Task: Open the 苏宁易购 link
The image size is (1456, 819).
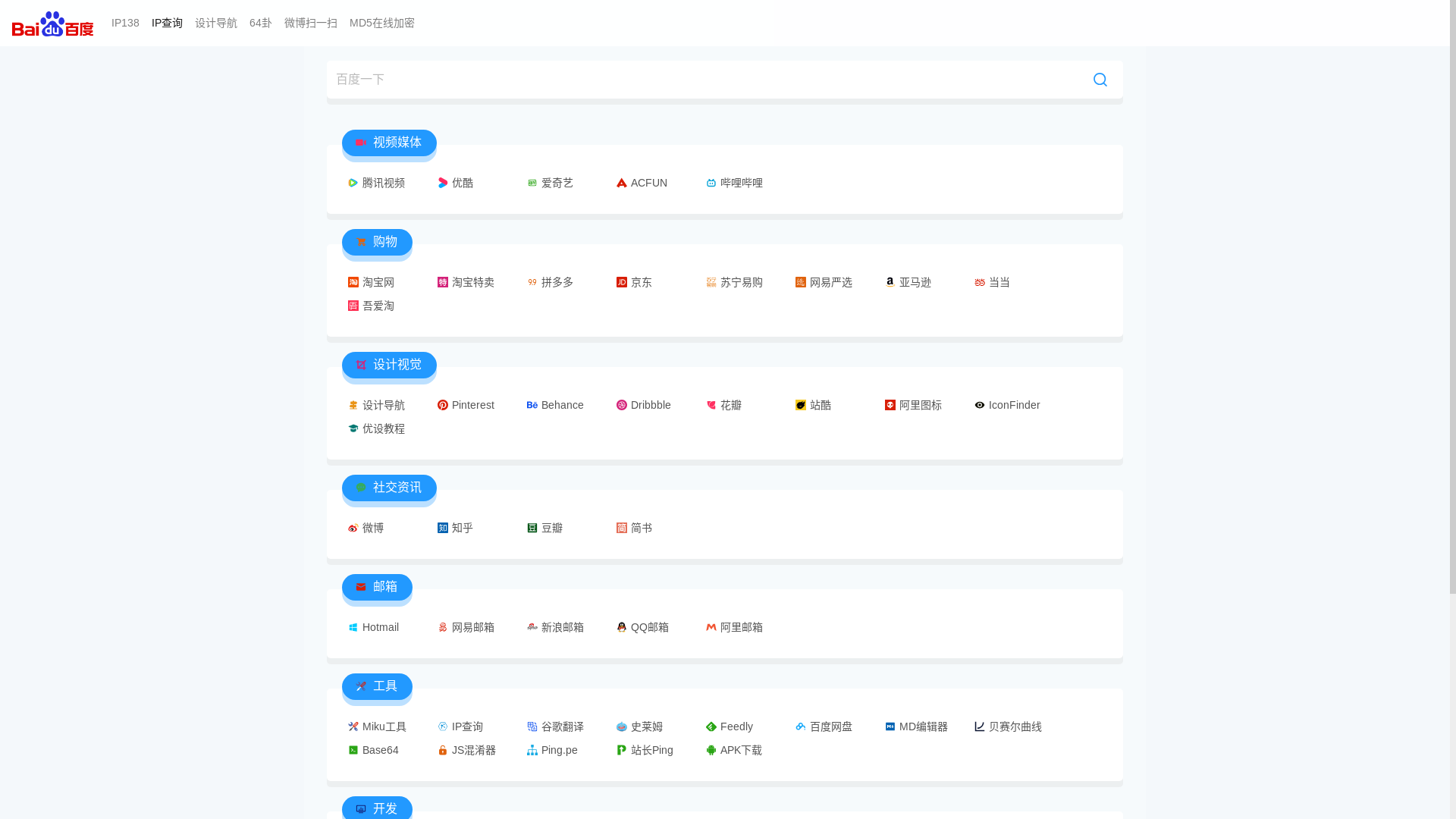Action: click(734, 282)
